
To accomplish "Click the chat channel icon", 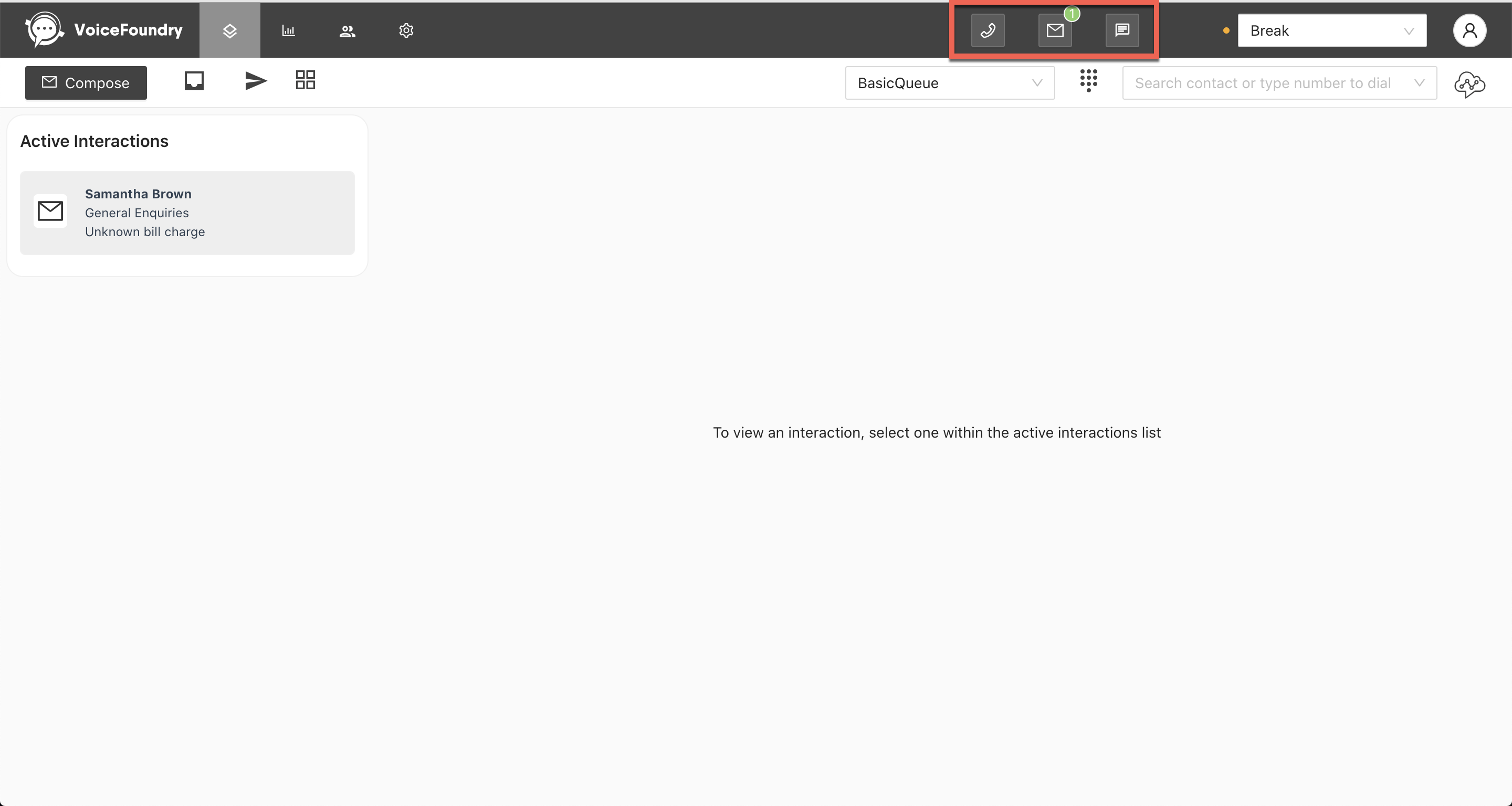I will click(1122, 30).
